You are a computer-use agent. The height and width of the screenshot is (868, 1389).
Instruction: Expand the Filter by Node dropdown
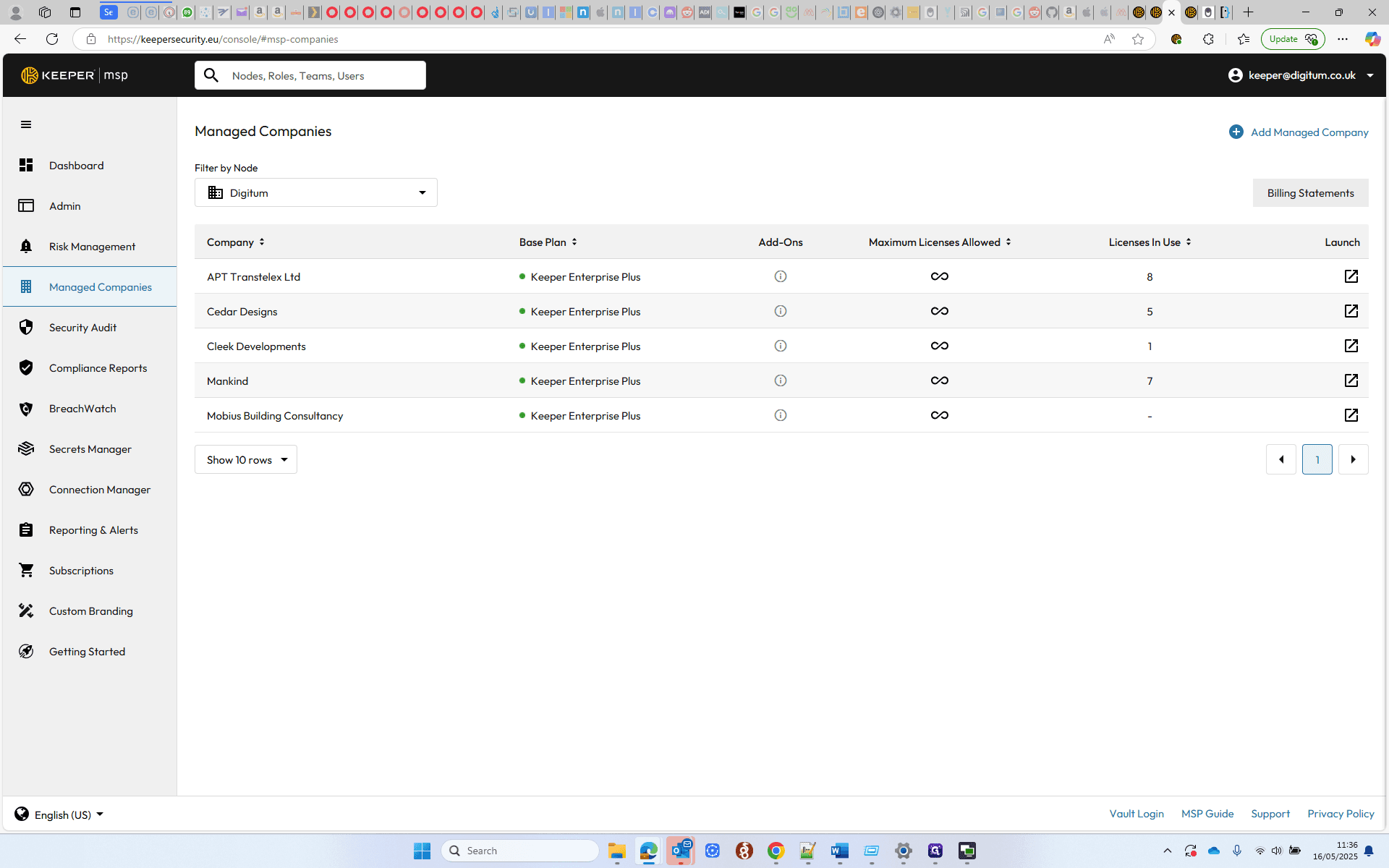[316, 192]
